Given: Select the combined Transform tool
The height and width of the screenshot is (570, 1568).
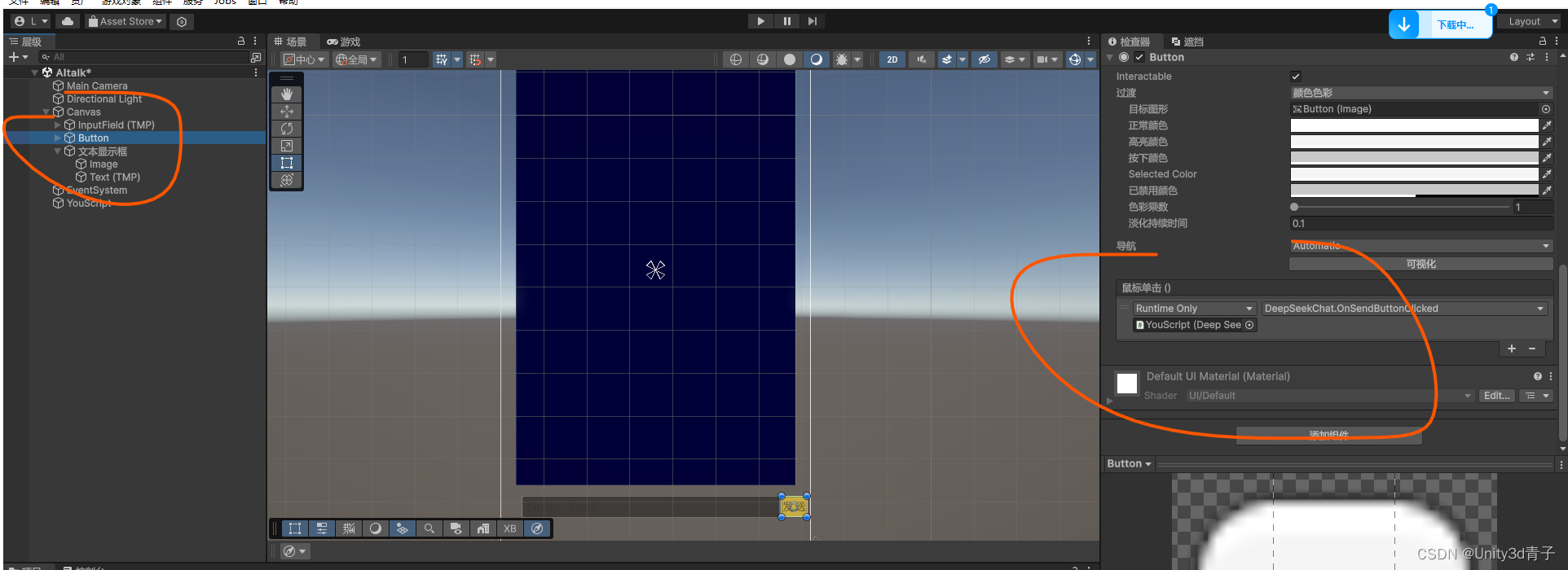Looking at the screenshot, I should point(287,180).
